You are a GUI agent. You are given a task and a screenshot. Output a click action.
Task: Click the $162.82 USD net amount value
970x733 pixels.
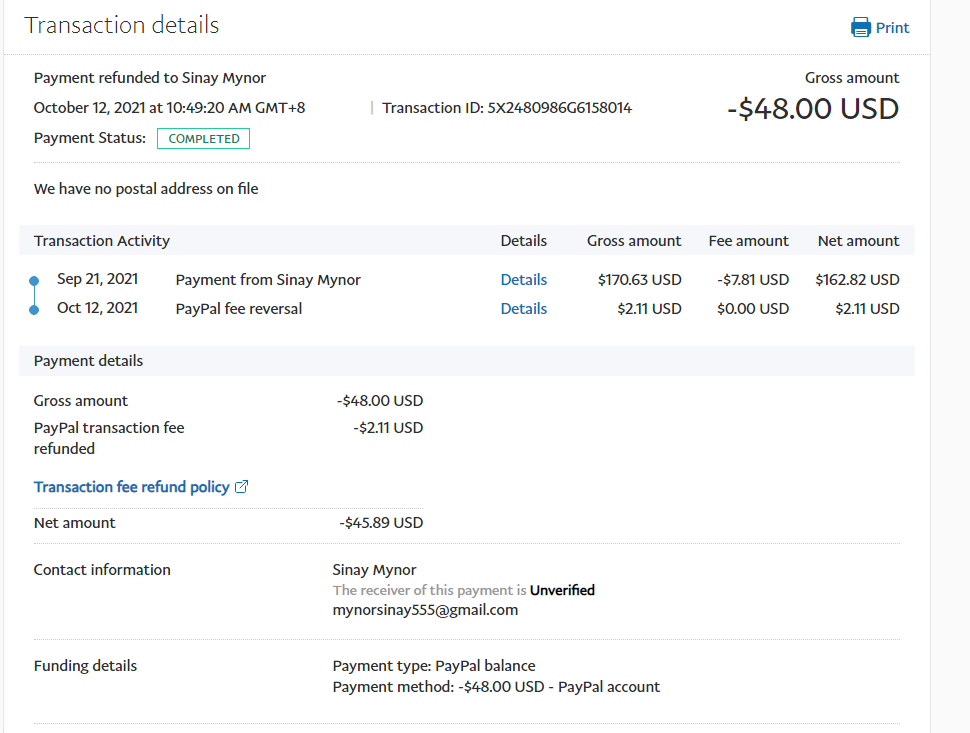point(857,280)
